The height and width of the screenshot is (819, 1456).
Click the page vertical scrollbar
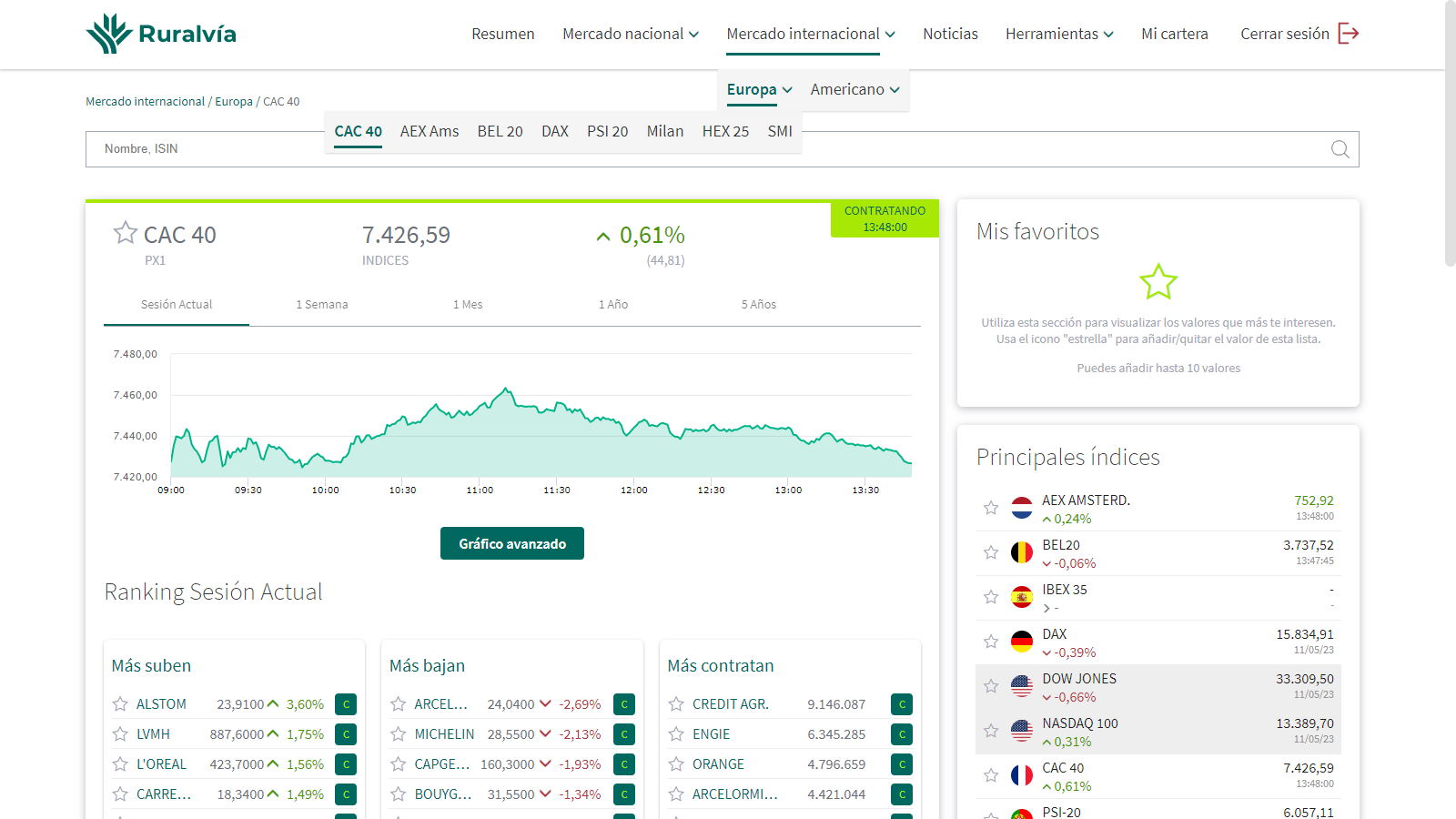point(1450,136)
